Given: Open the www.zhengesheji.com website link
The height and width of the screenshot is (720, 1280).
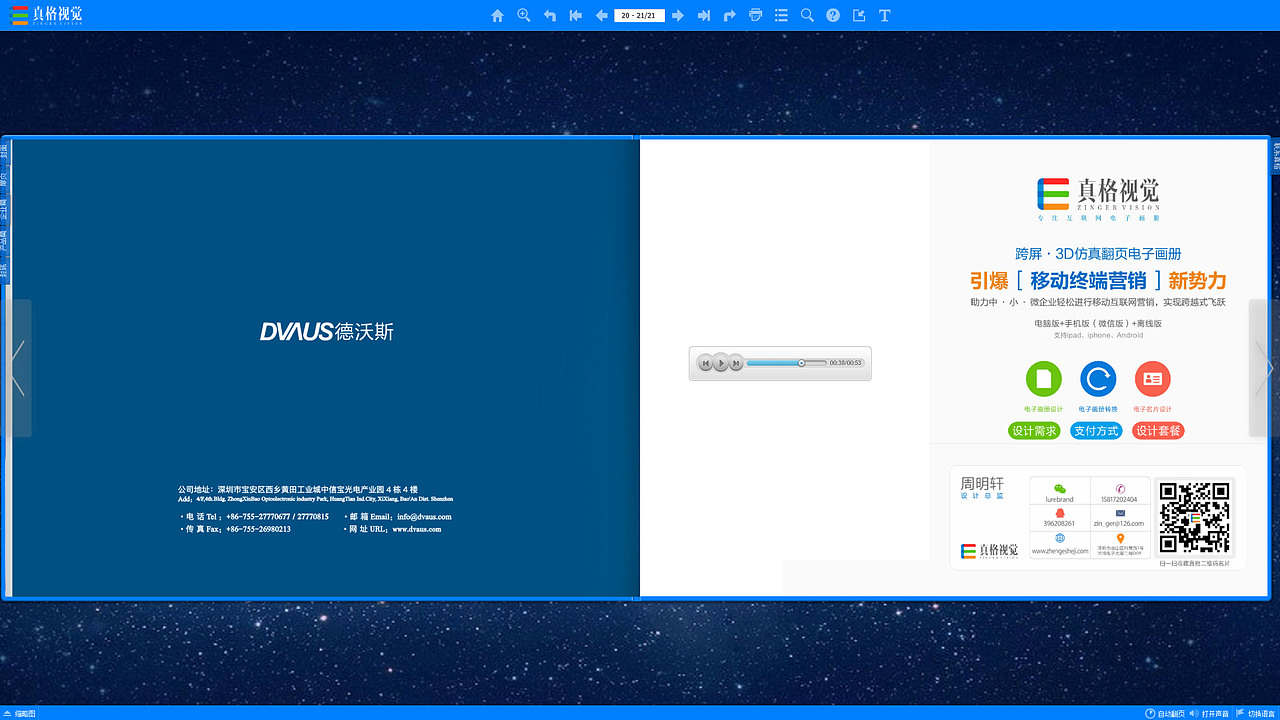Looking at the screenshot, I should [1060, 551].
